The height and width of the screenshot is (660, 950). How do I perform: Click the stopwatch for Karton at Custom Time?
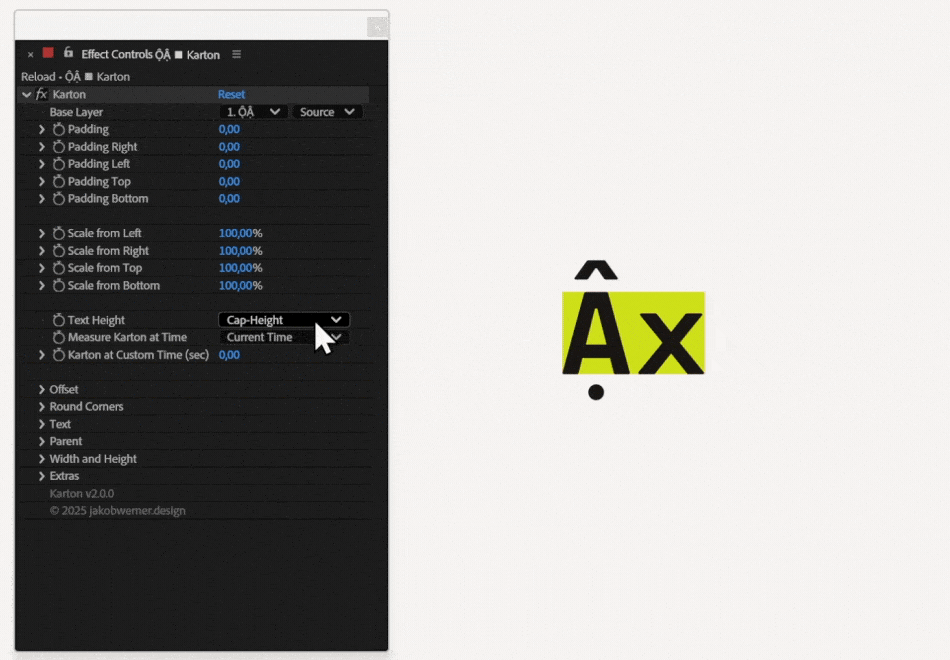(x=57, y=354)
